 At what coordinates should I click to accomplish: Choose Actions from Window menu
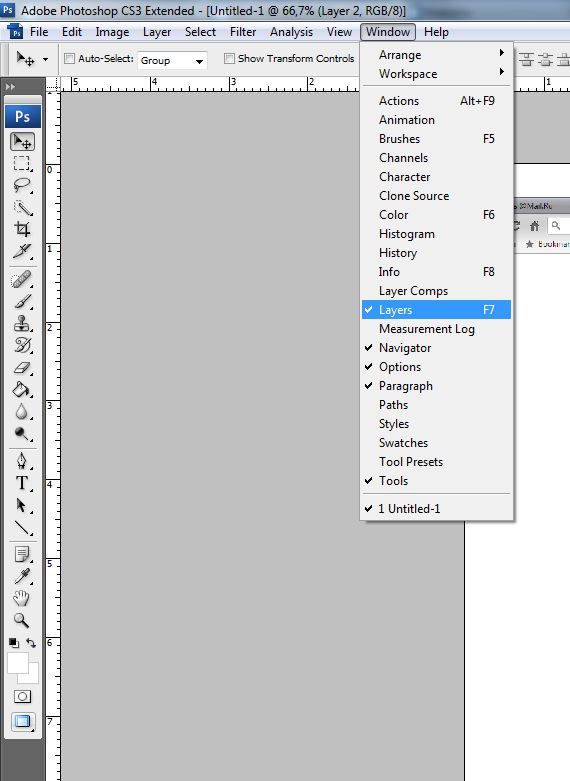[436, 101]
